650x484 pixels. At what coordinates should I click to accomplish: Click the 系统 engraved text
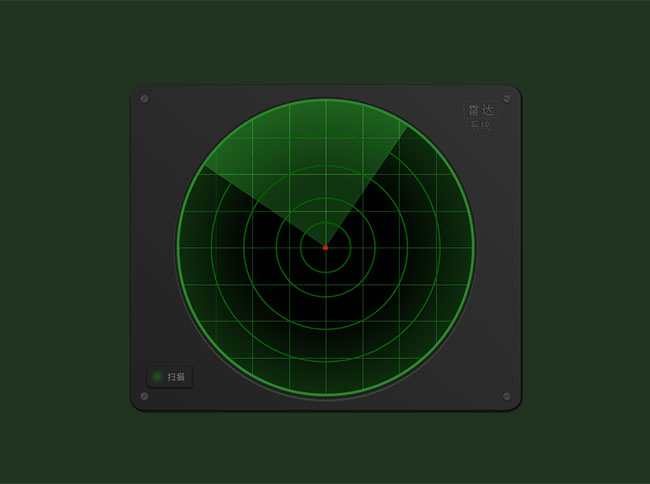pyautogui.click(x=480, y=126)
